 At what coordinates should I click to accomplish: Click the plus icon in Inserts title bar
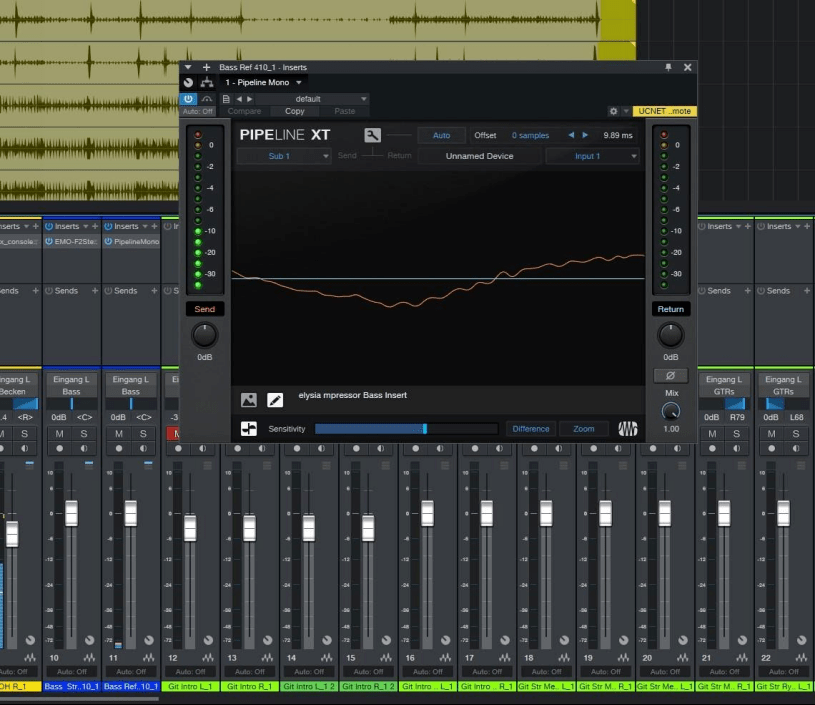[x=206, y=67]
